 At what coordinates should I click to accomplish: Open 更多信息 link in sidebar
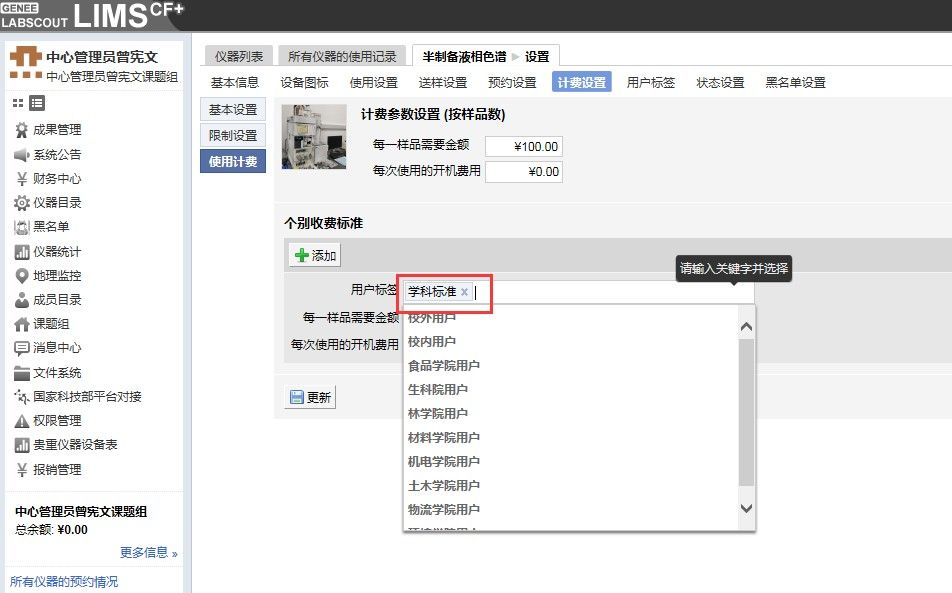point(148,553)
